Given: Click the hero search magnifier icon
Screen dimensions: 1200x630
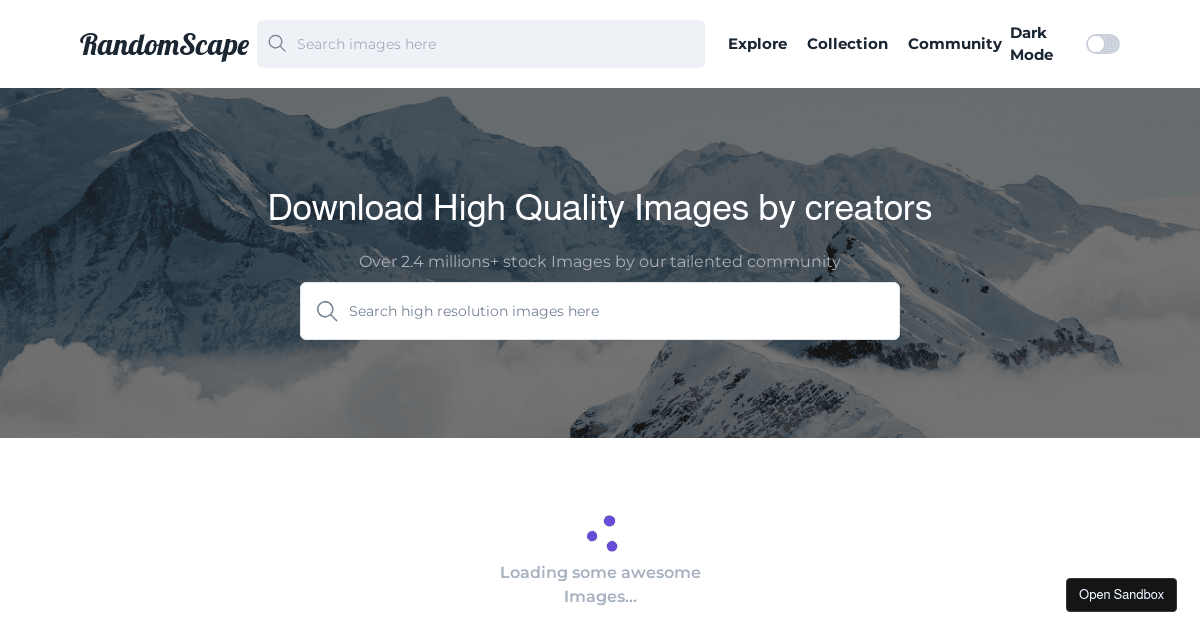Looking at the screenshot, I should click(x=327, y=311).
